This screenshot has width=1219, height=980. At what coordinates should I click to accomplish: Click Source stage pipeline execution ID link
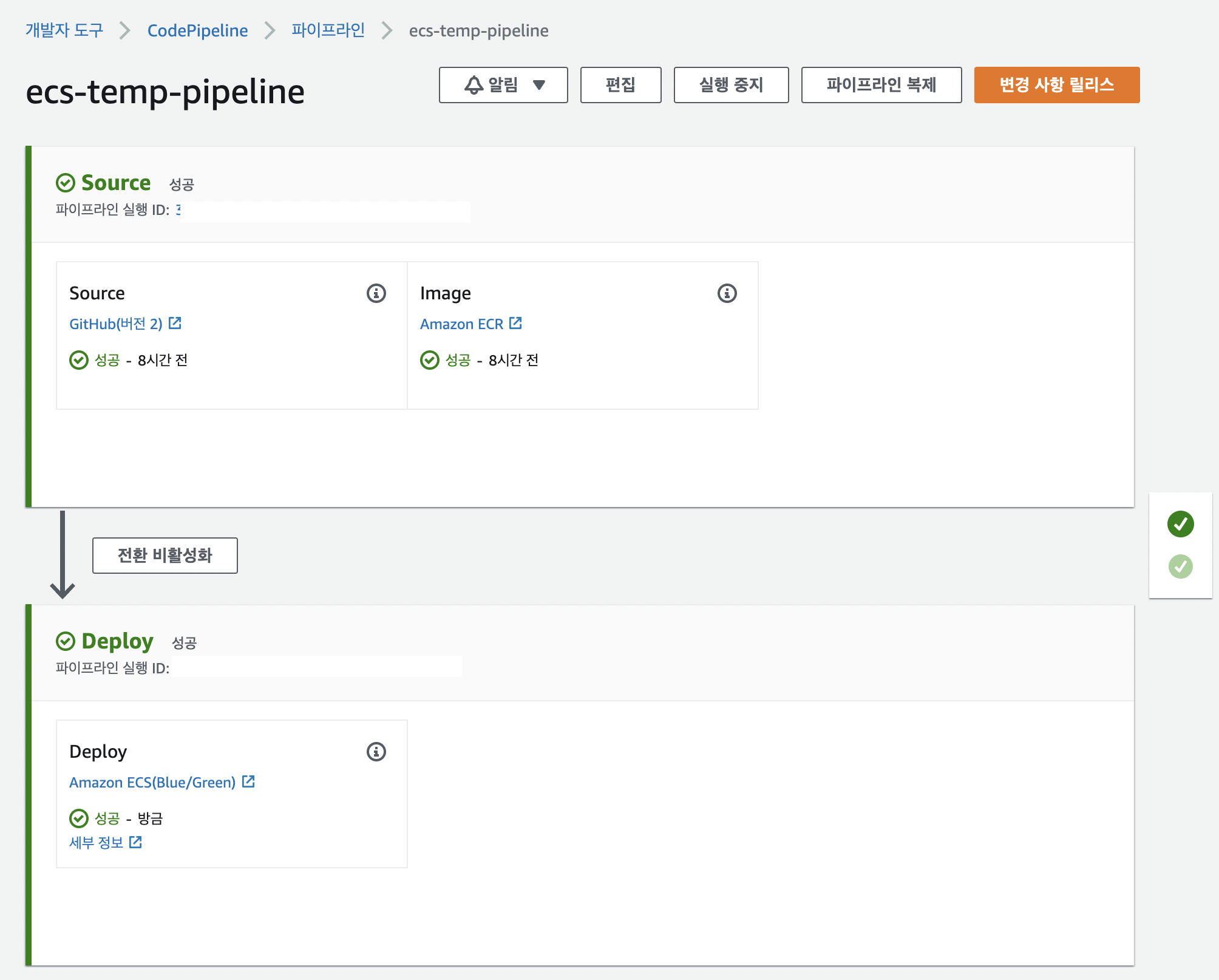point(179,210)
